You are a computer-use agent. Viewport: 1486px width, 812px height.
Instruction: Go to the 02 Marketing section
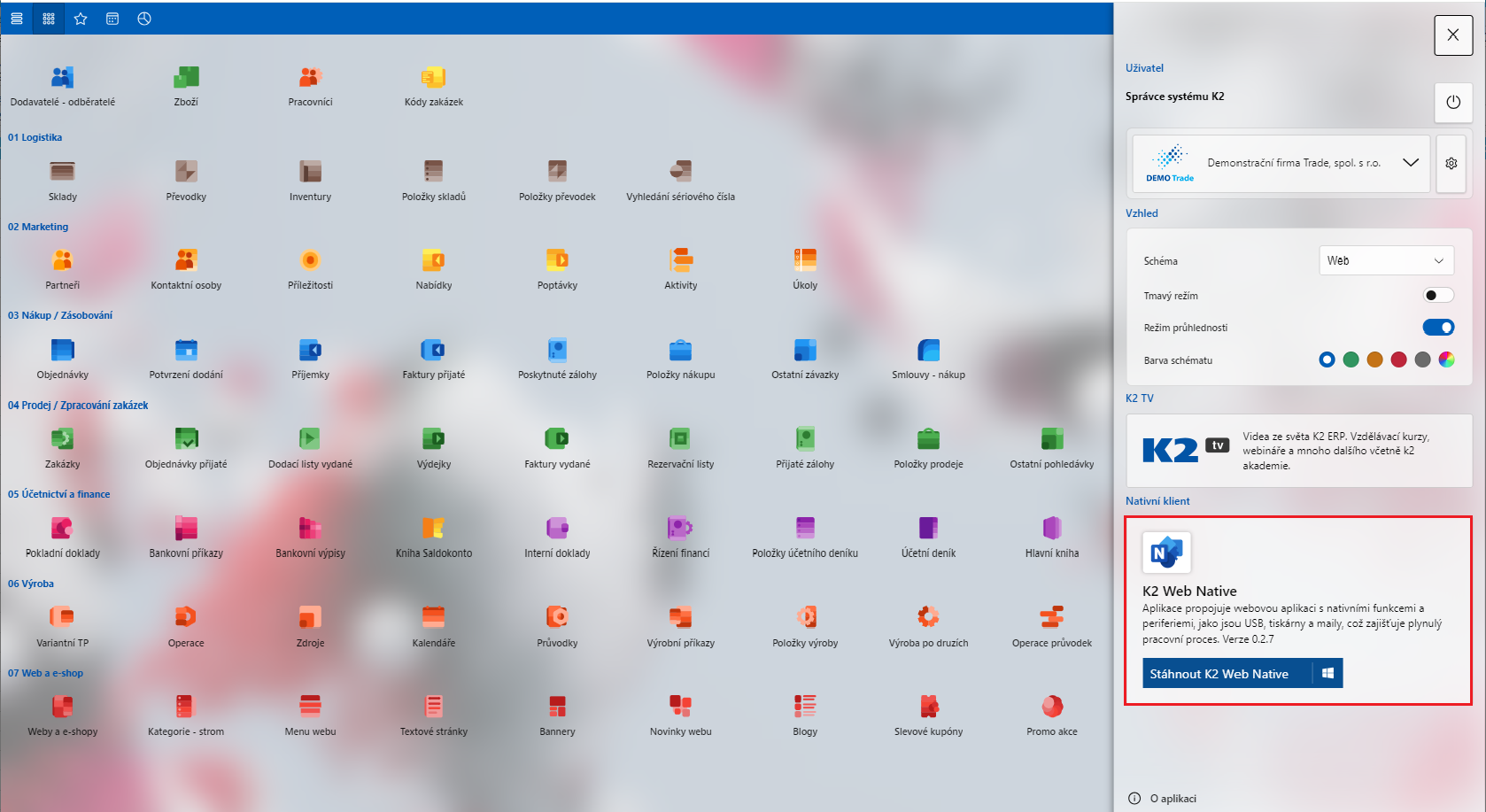click(38, 227)
